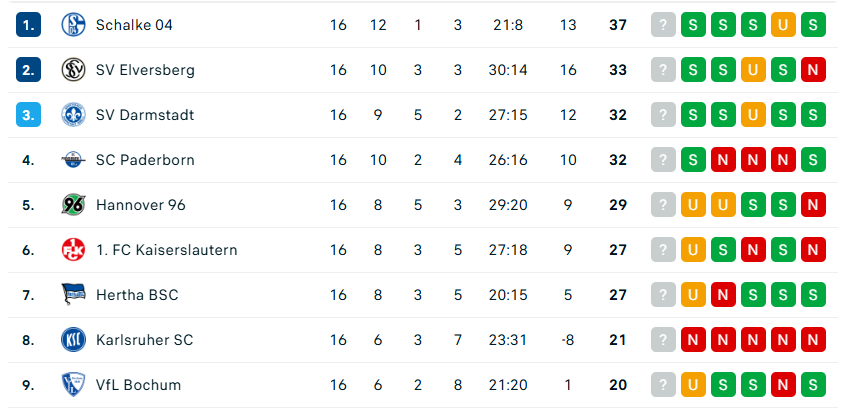Click Hertha BSC's upcoming match question mark
This screenshot has height=408, width=846.
pos(662,295)
